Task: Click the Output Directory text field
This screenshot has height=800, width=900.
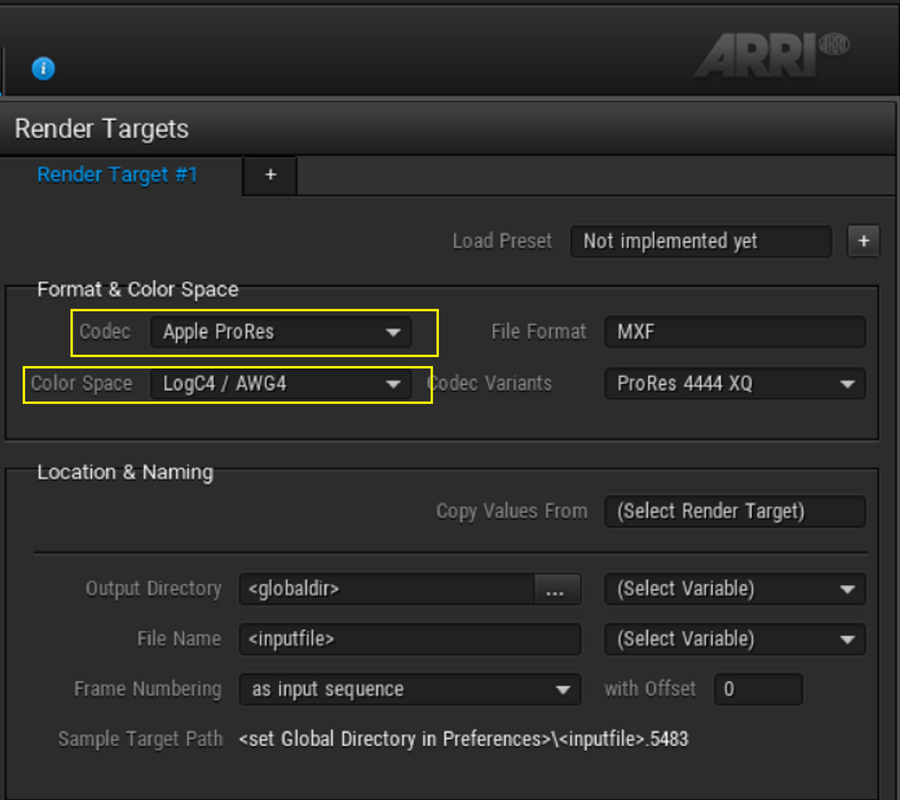Action: tap(387, 589)
